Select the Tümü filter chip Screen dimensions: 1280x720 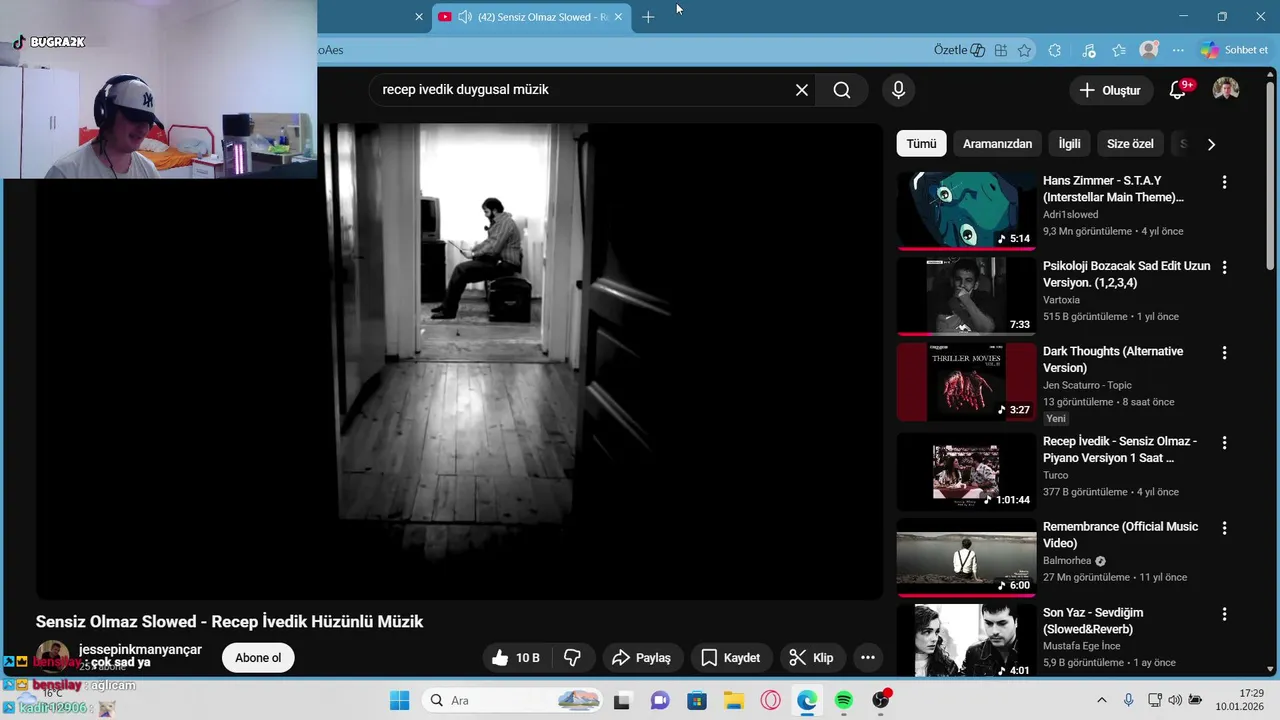click(x=921, y=144)
